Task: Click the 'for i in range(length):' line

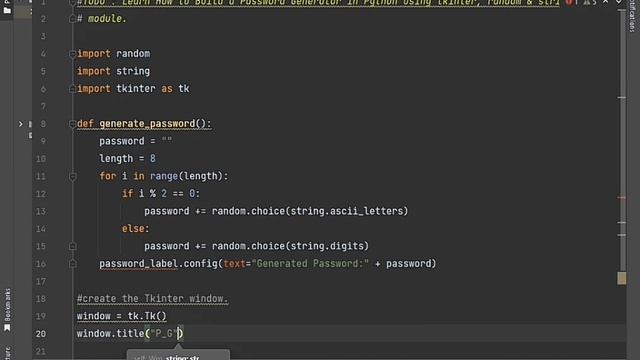Action: pyautogui.click(x=164, y=176)
